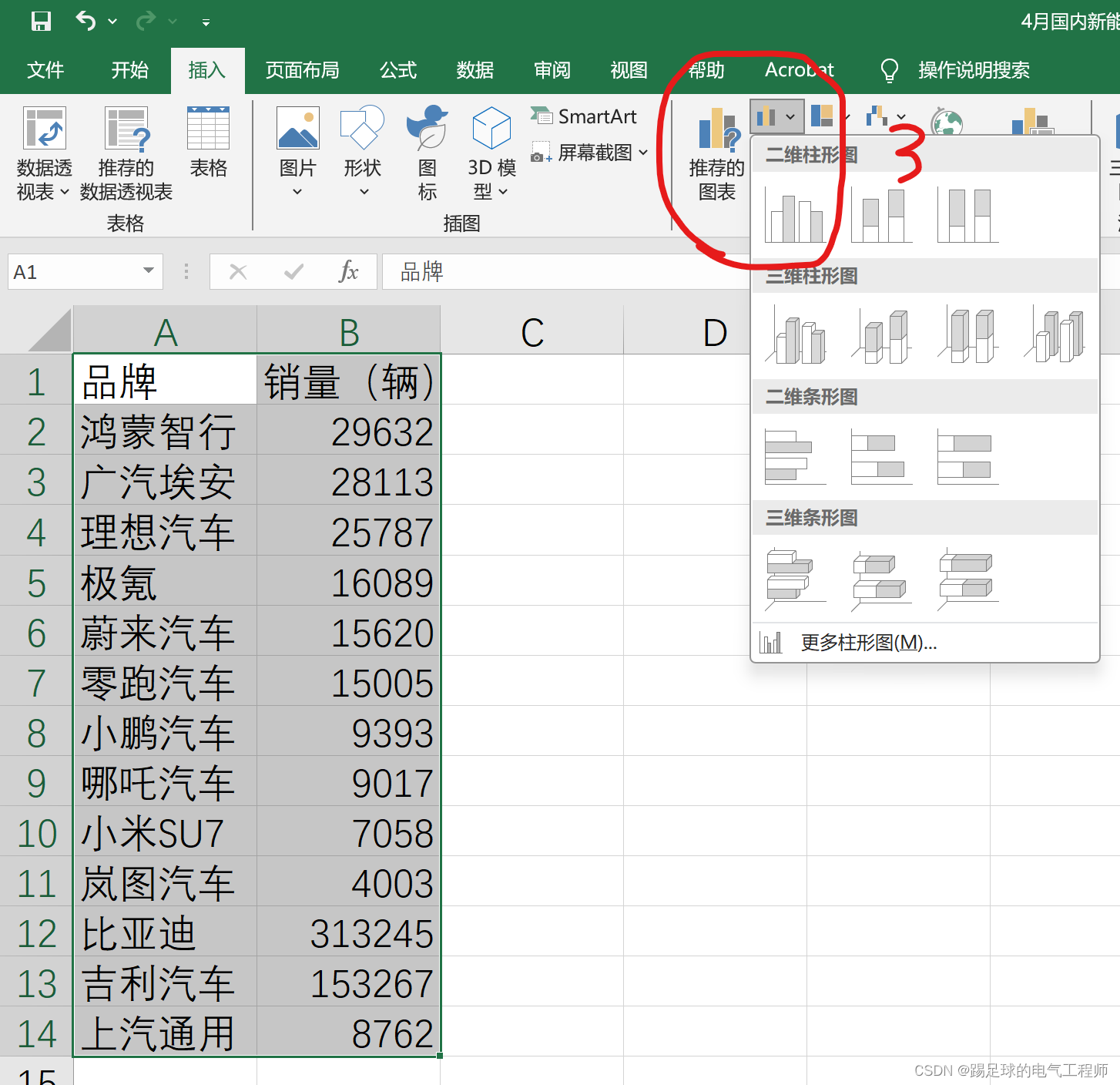Viewport: 1120px width, 1085px height.
Task: Click the 销量（辆）header cell
Action: click(x=348, y=380)
